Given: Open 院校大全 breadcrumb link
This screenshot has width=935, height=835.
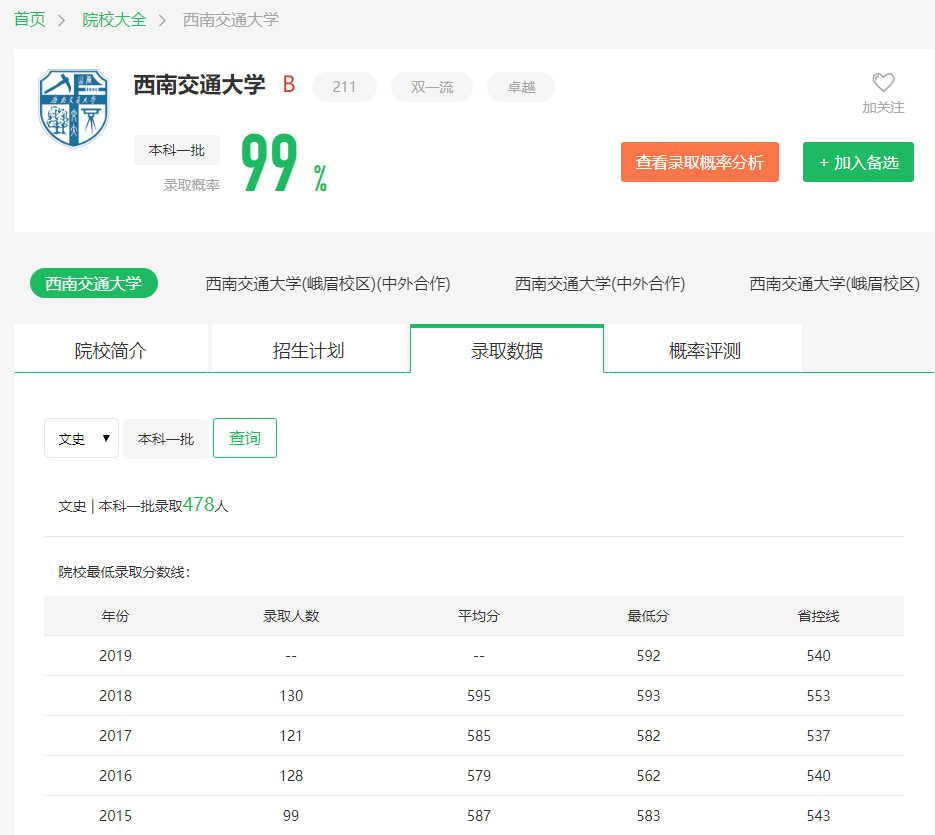Looking at the screenshot, I should [114, 20].
